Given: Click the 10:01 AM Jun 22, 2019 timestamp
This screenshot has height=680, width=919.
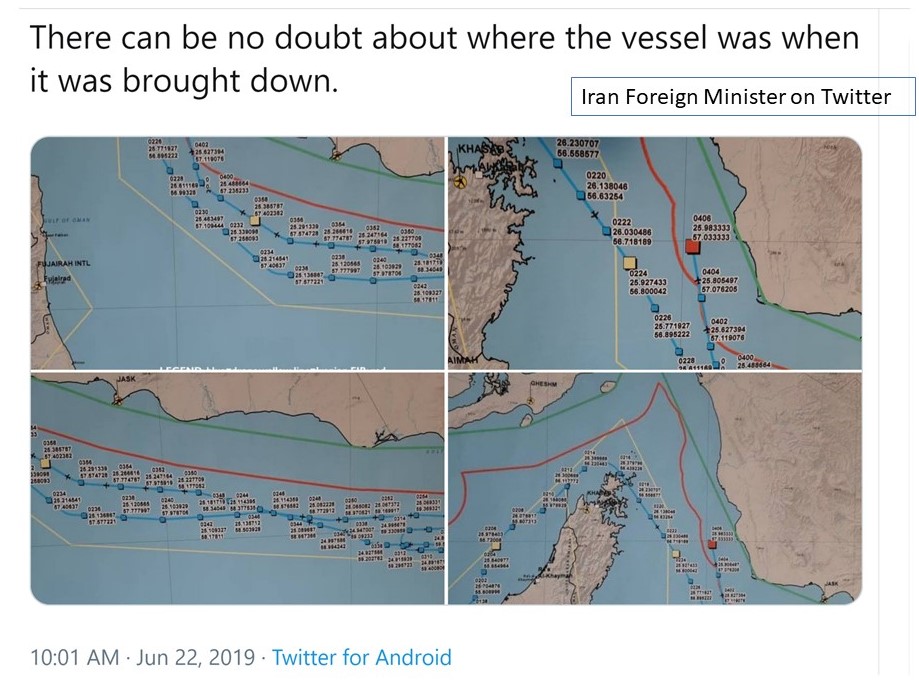Looking at the screenshot, I should 142,657.
